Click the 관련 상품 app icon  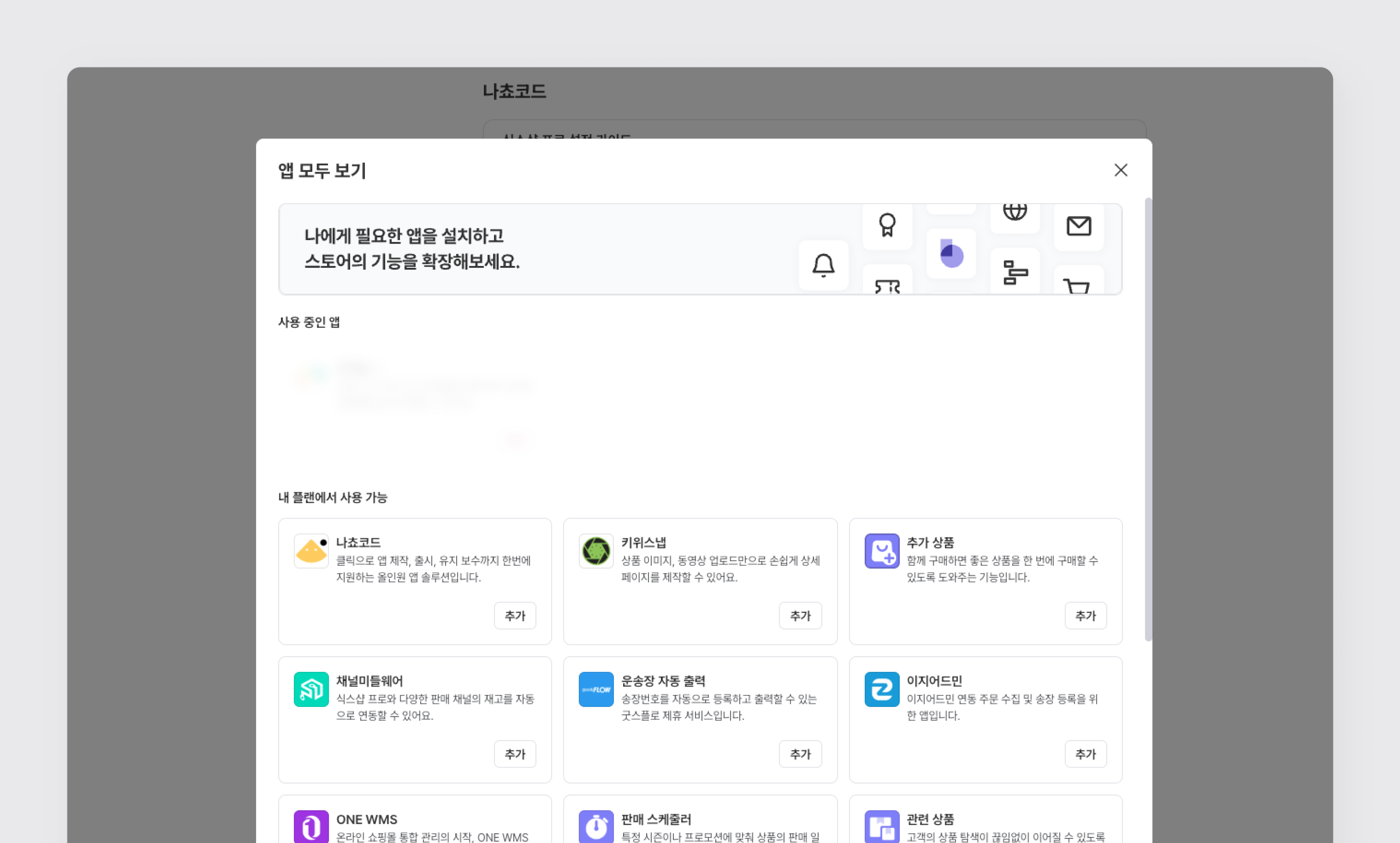882,827
